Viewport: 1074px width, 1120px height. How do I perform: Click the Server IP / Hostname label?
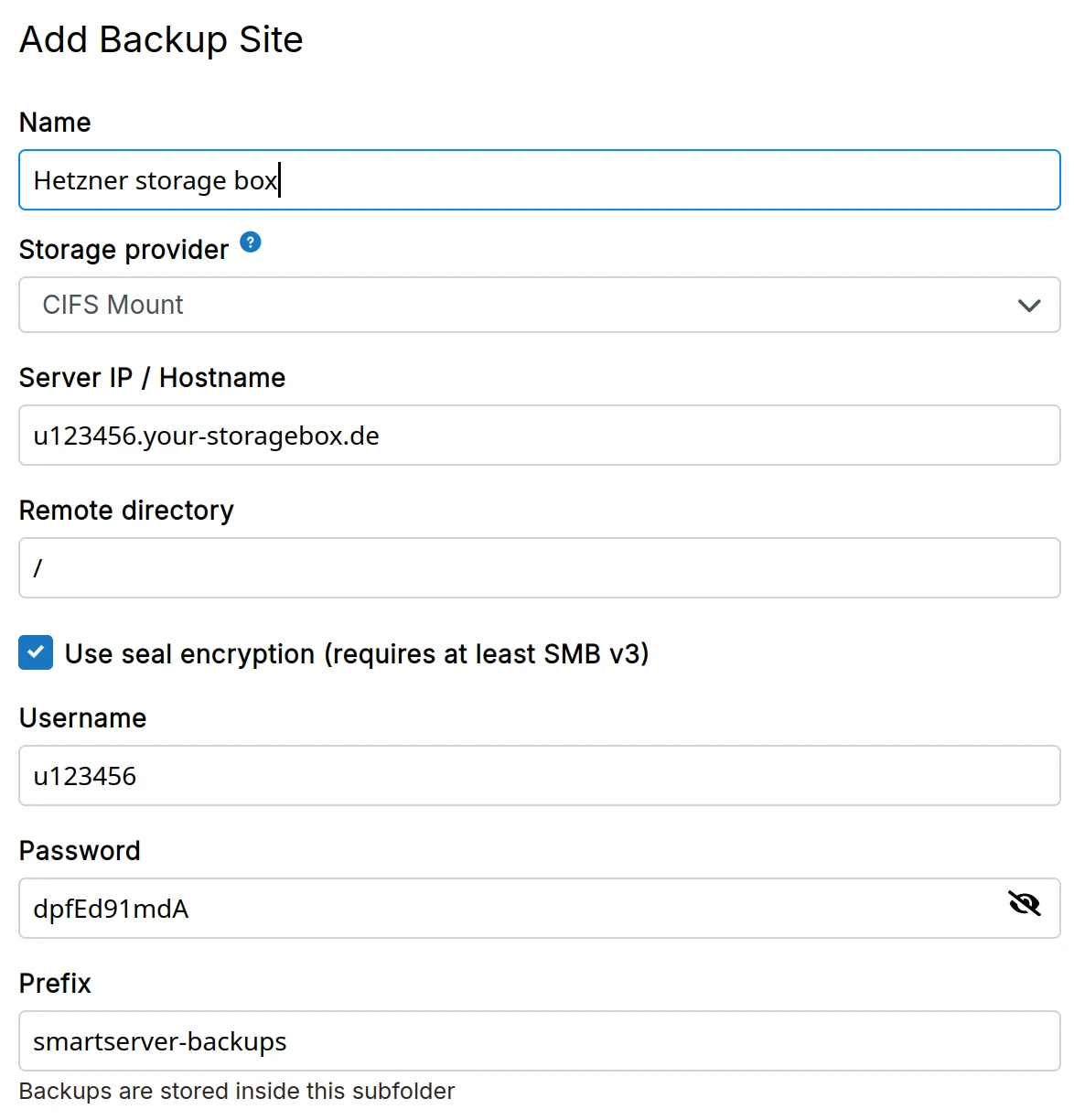coord(152,378)
